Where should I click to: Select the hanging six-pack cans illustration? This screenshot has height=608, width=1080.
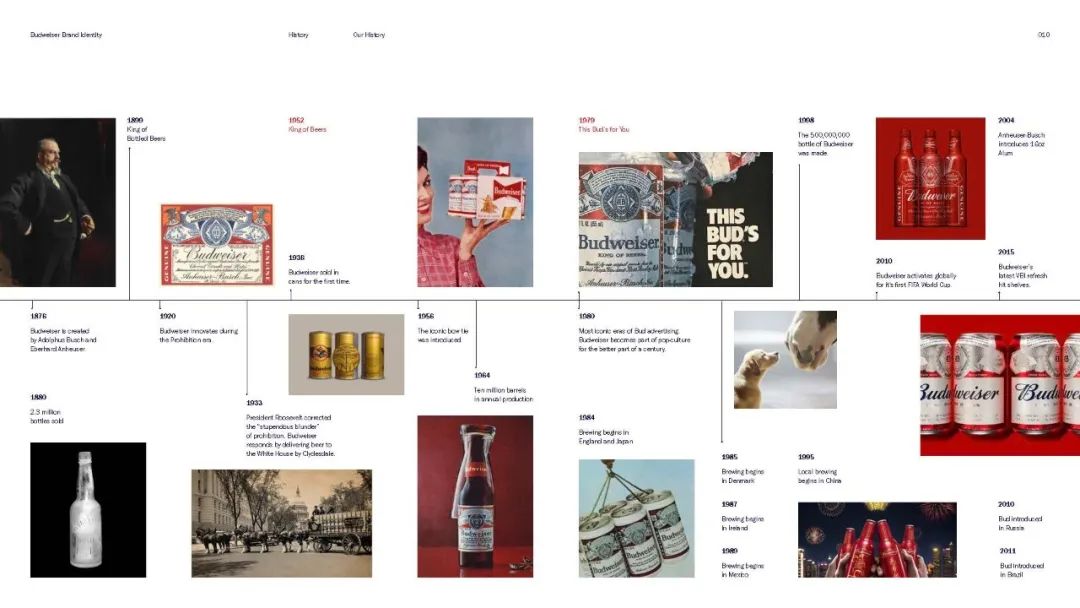(x=636, y=518)
